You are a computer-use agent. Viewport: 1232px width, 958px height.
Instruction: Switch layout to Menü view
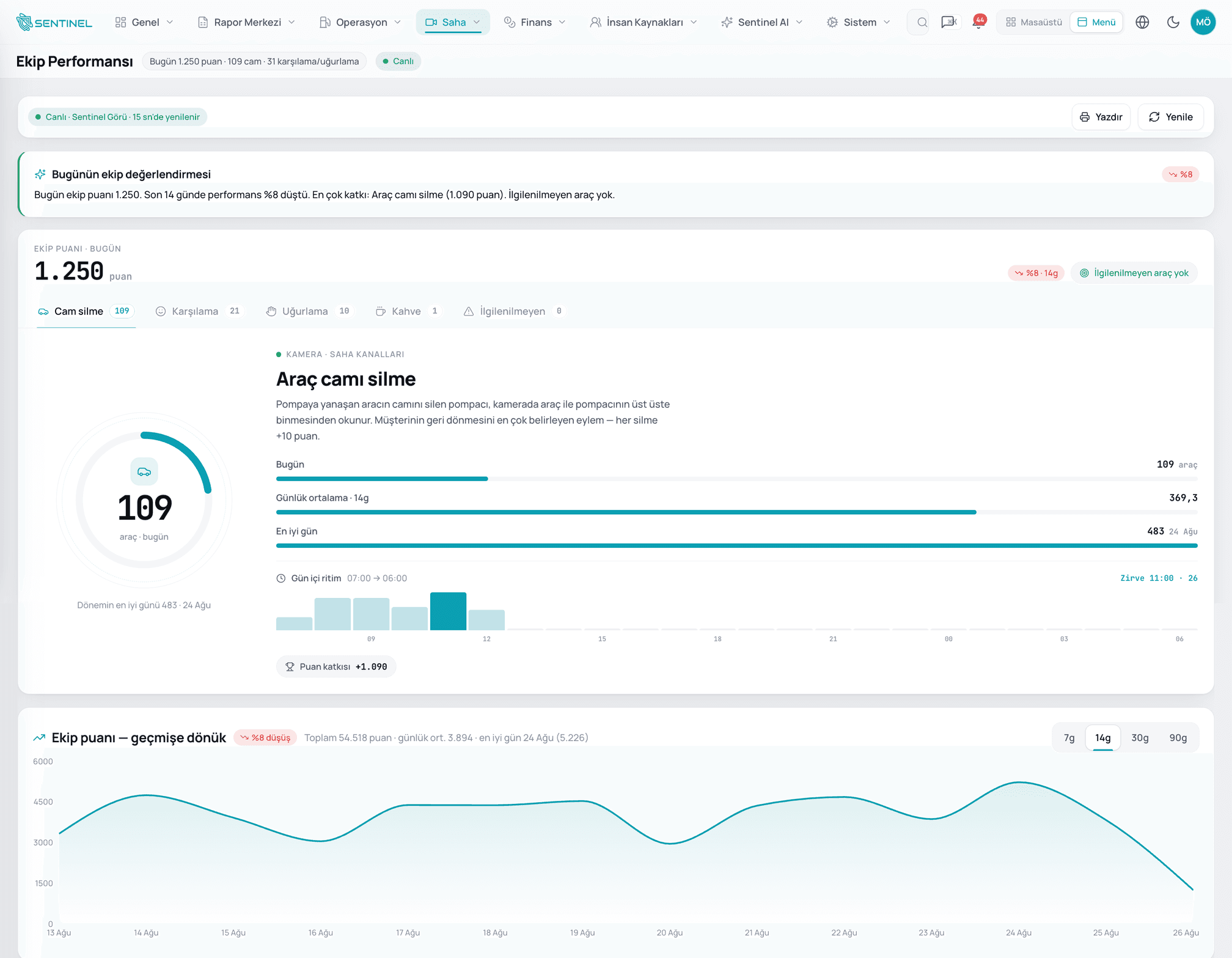[1096, 23]
